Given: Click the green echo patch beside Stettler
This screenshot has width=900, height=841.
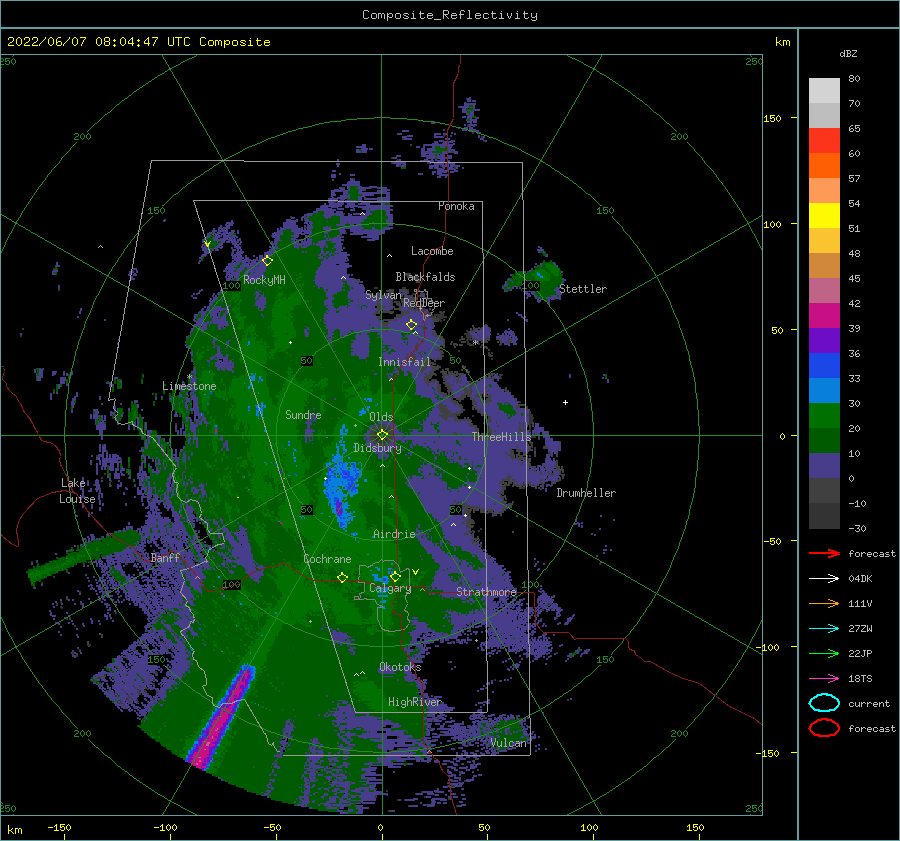Looking at the screenshot, I should point(536,278).
